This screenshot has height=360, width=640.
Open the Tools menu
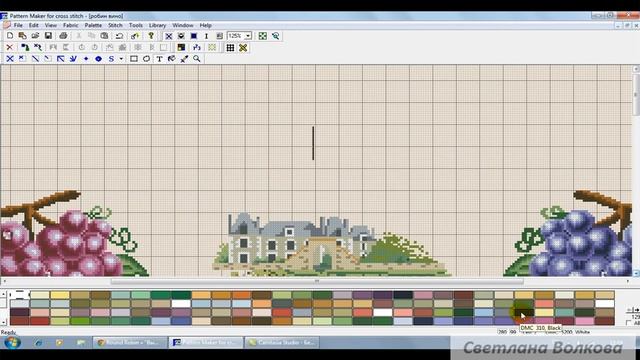point(136,25)
